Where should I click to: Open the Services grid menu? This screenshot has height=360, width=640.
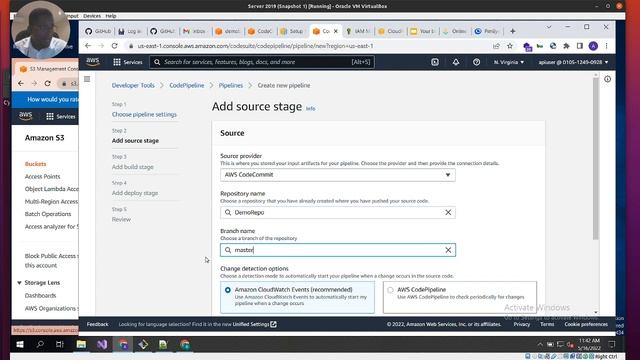tap(128, 62)
